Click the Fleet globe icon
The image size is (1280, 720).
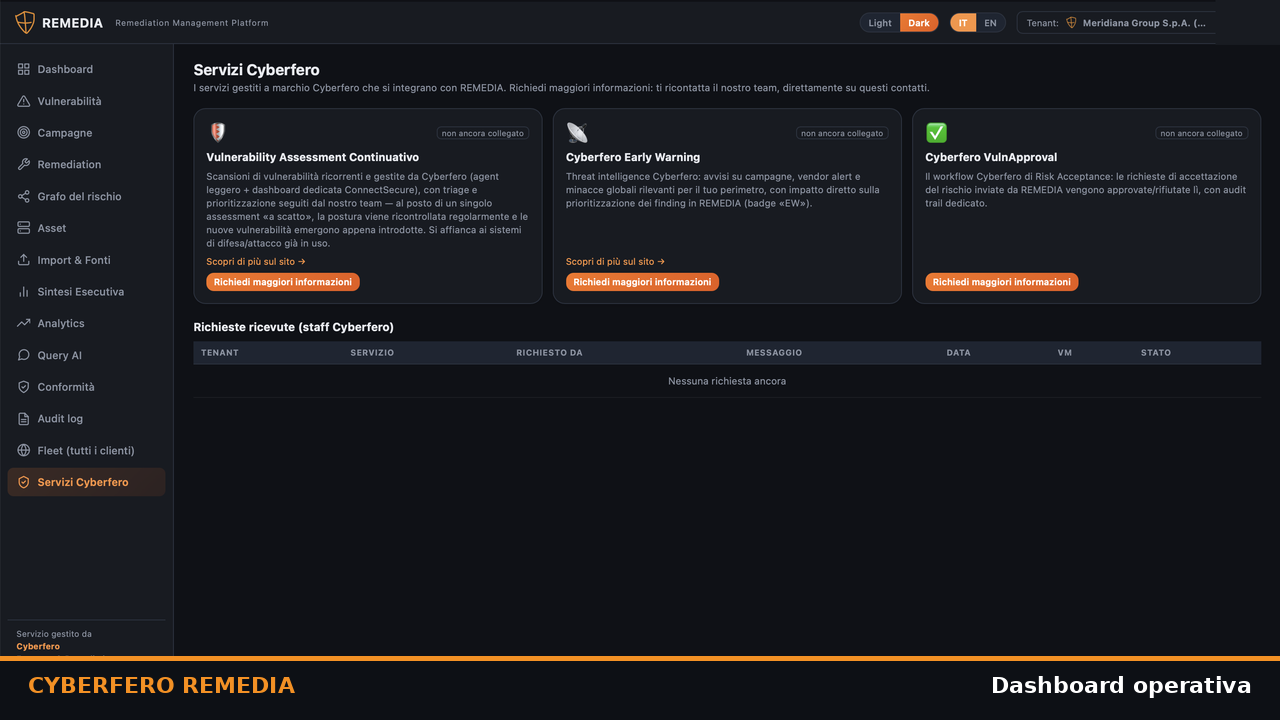[x=24, y=450]
